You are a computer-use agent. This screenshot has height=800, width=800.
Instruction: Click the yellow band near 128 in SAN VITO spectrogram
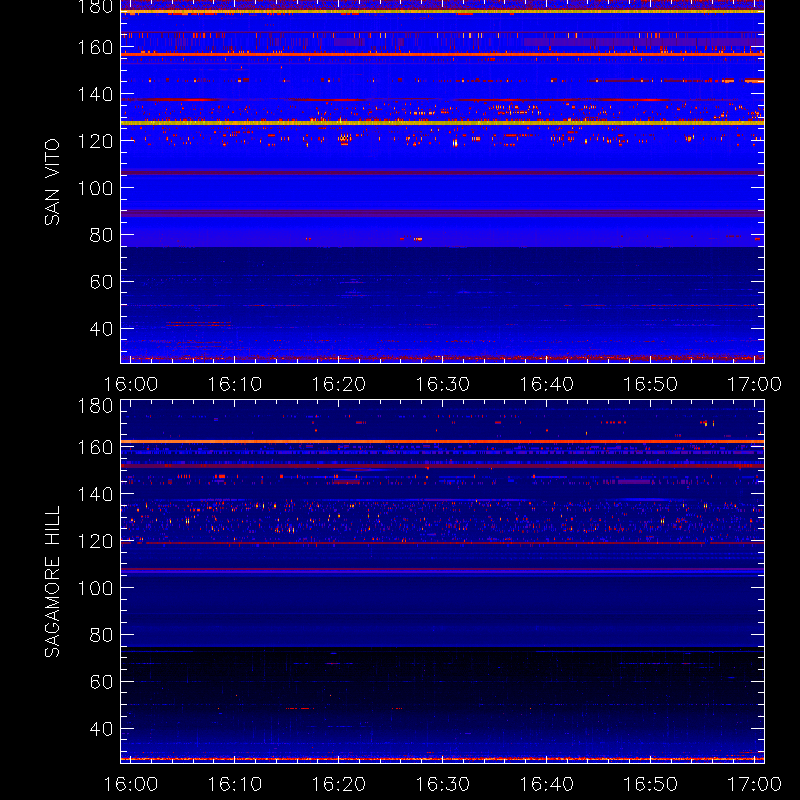pos(442,123)
